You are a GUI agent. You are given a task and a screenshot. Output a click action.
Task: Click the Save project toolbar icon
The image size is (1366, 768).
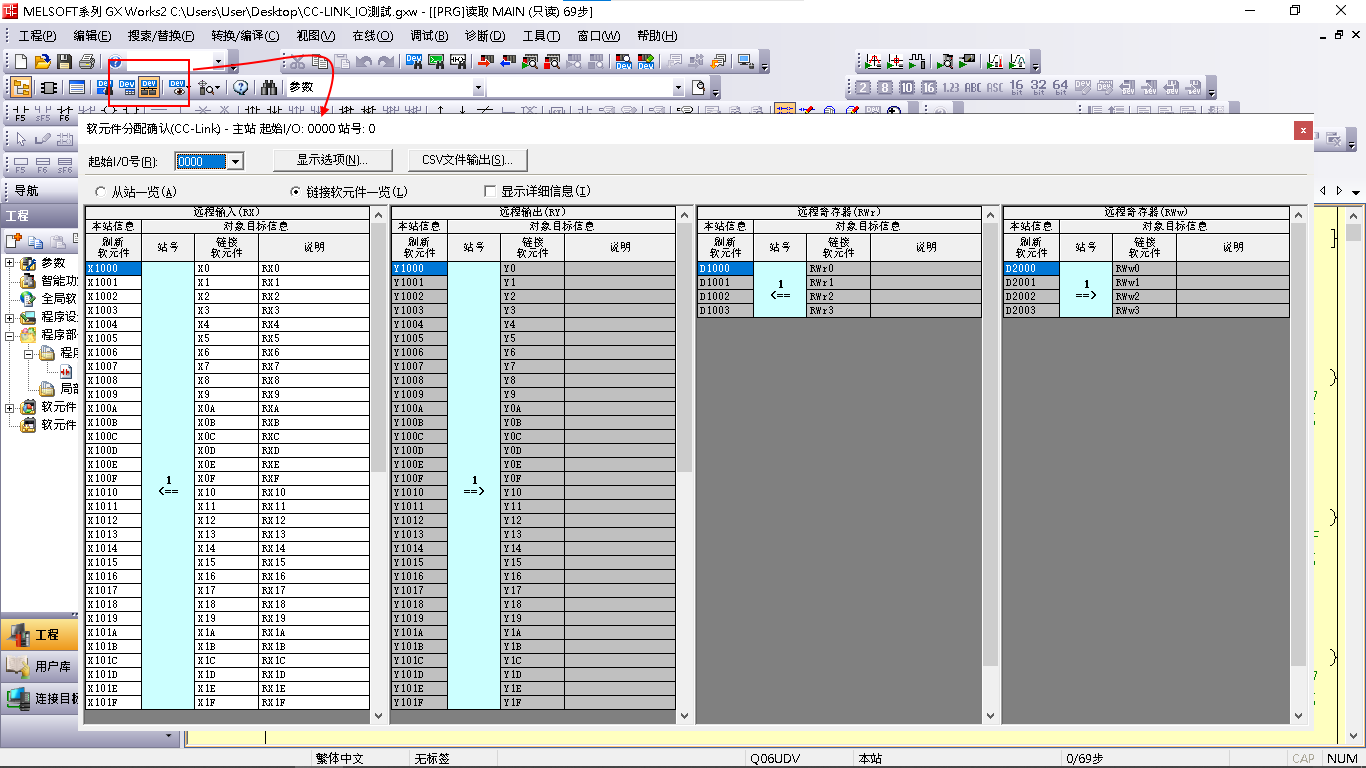[64, 62]
